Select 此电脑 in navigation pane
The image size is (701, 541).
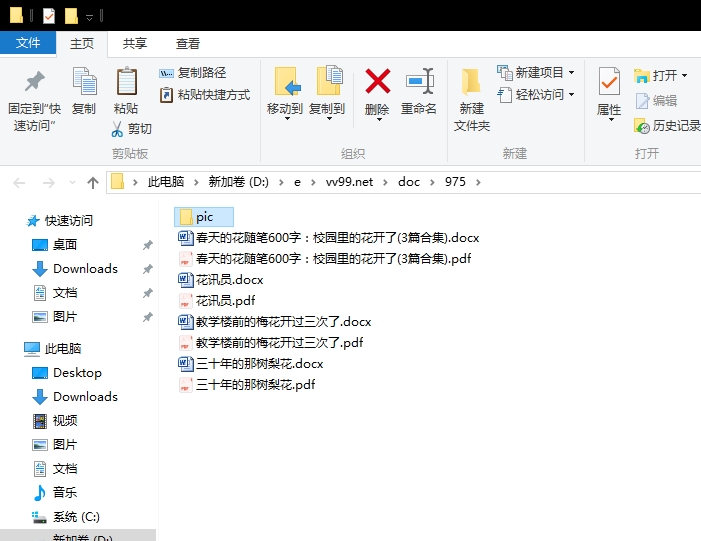[x=52, y=348]
